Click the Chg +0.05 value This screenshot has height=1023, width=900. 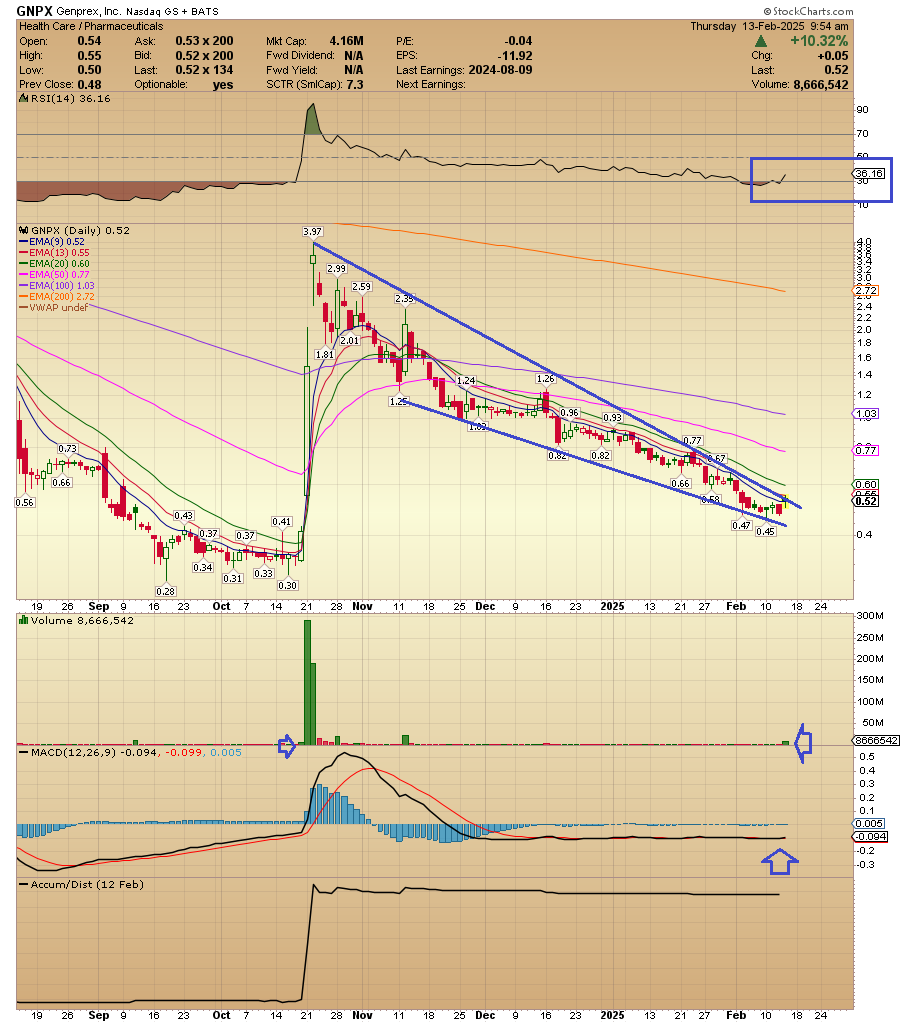833,56
